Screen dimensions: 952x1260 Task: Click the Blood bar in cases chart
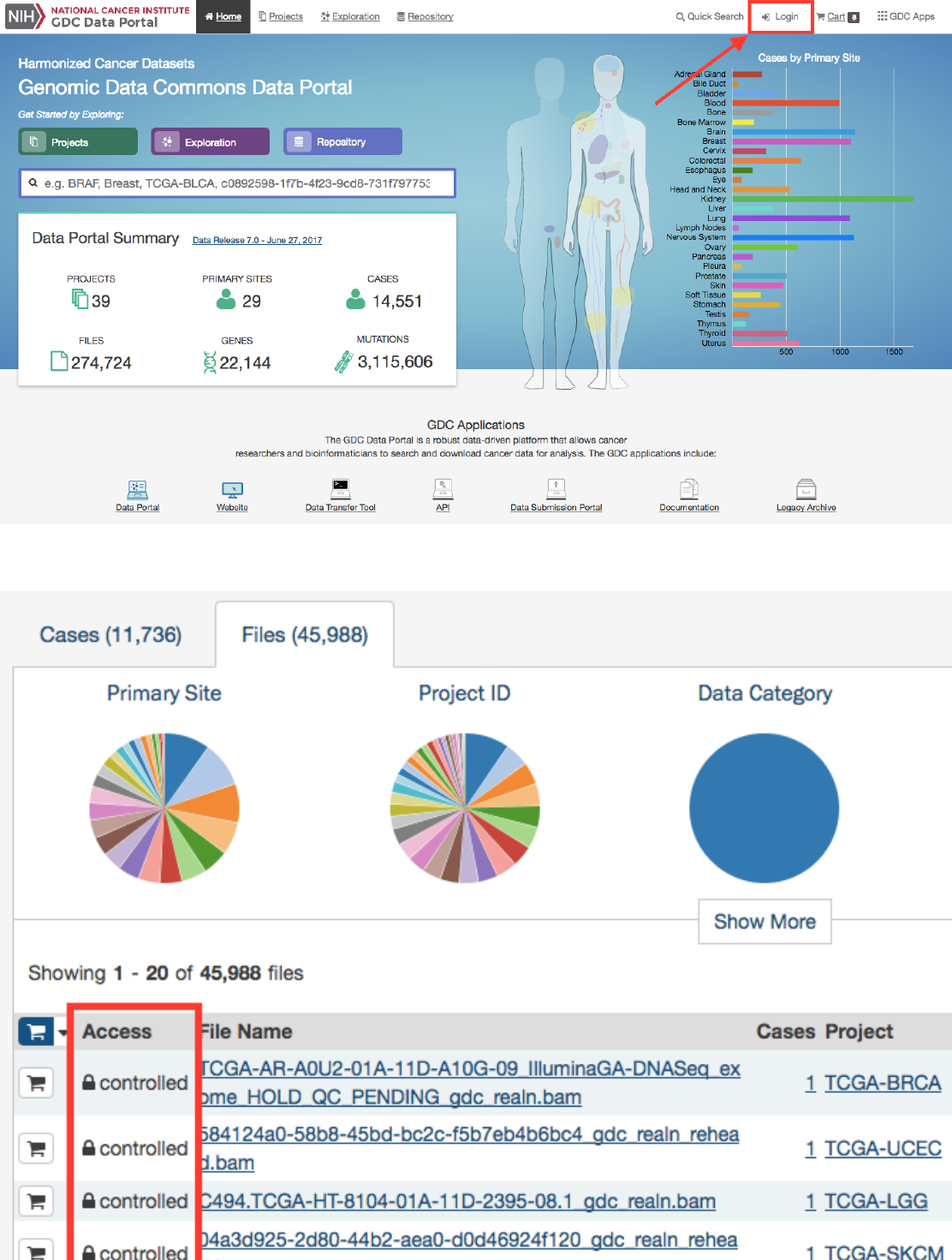[786, 103]
